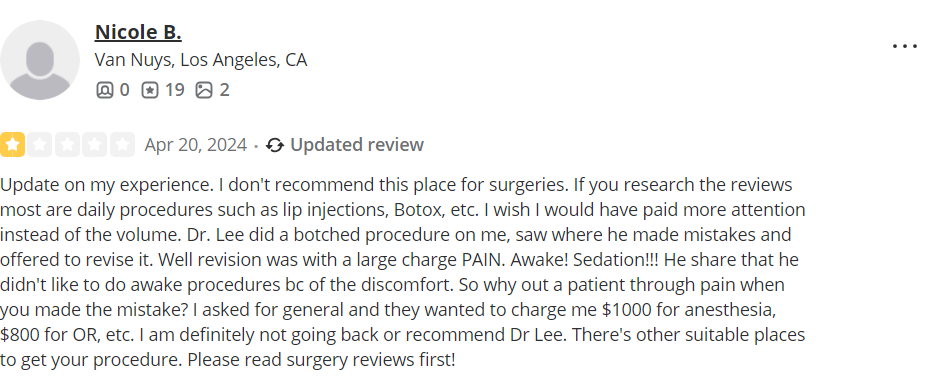This screenshot has width=946, height=385.
Task: Click the second empty rating star
Action: pos(40,145)
